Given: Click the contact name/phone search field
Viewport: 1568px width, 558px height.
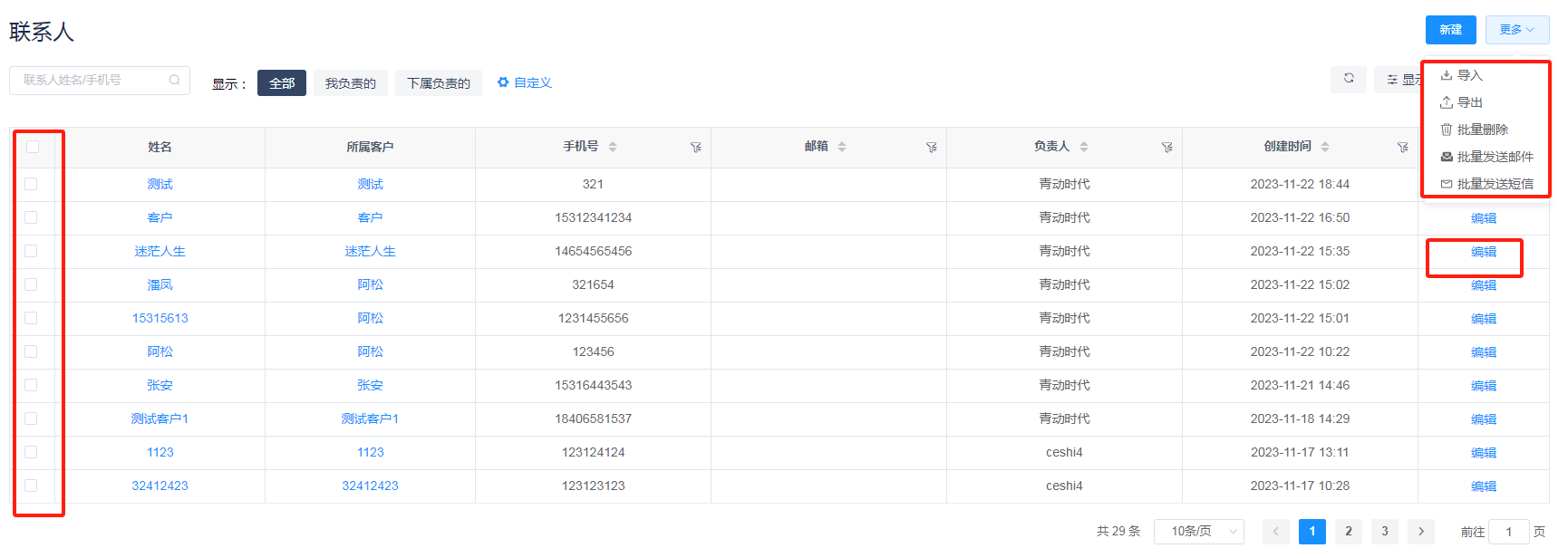Looking at the screenshot, I should click(91, 81).
